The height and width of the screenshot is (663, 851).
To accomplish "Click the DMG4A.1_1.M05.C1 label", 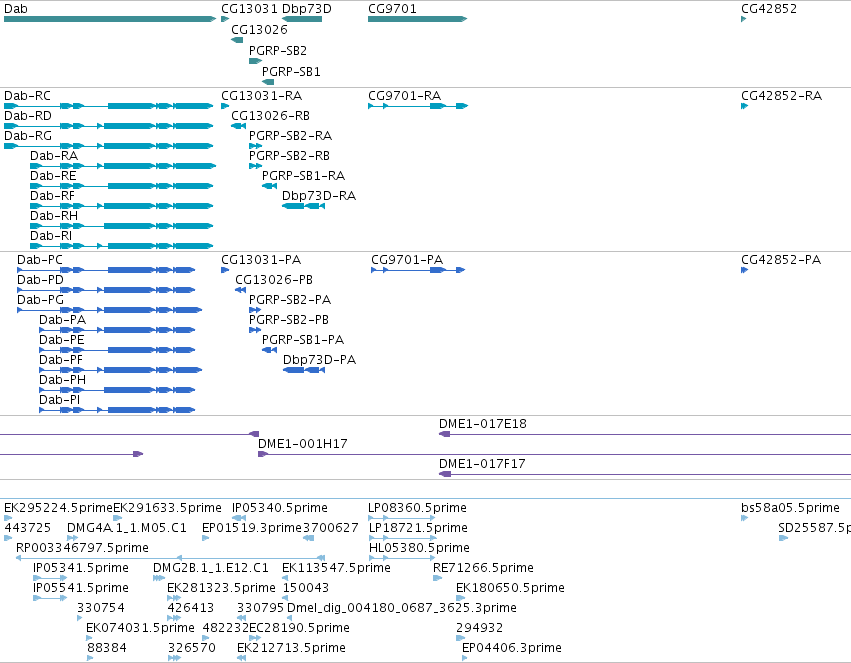I will click(x=126, y=528).
